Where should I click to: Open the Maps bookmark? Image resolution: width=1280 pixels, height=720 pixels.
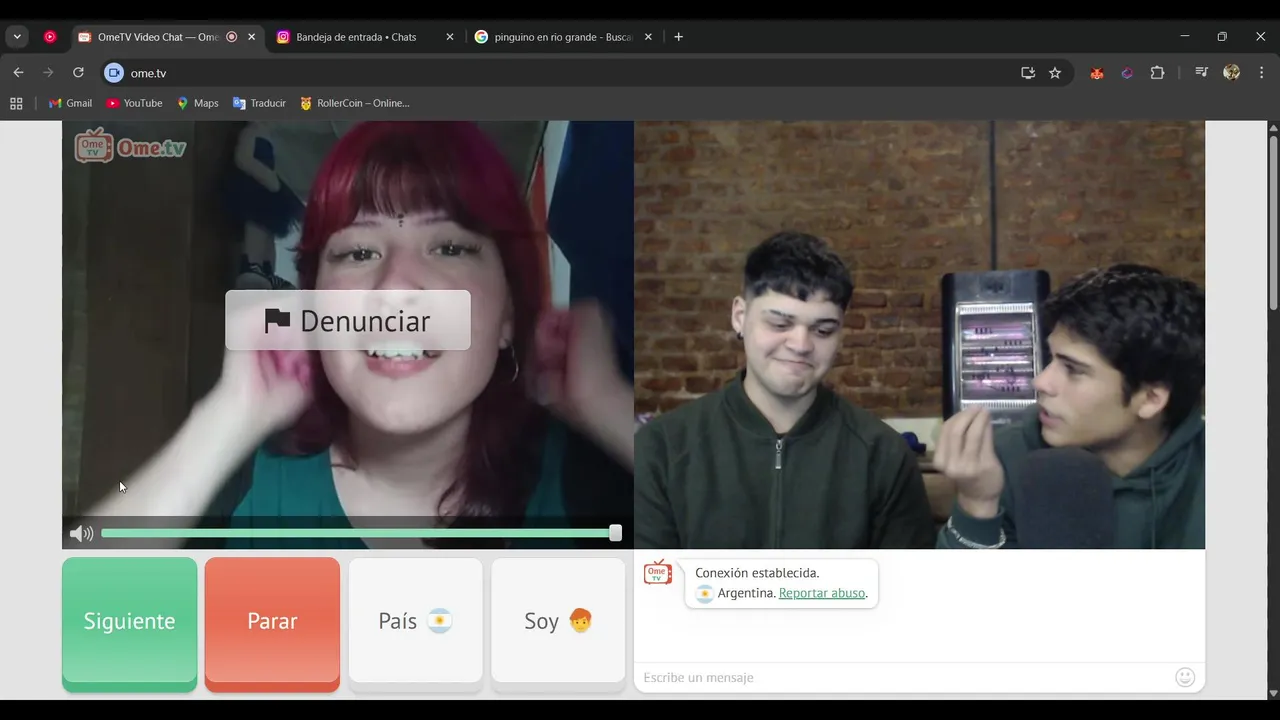click(x=198, y=103)
